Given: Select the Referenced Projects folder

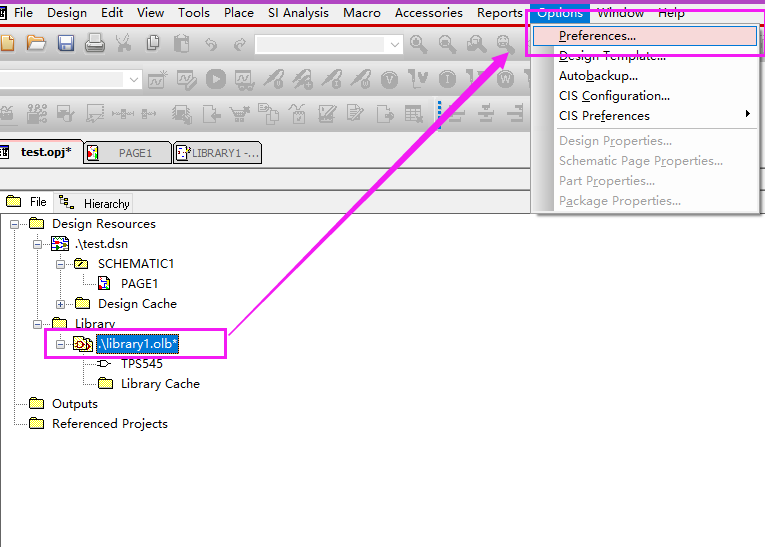Looking at the screenshot, I should [110, 424].
